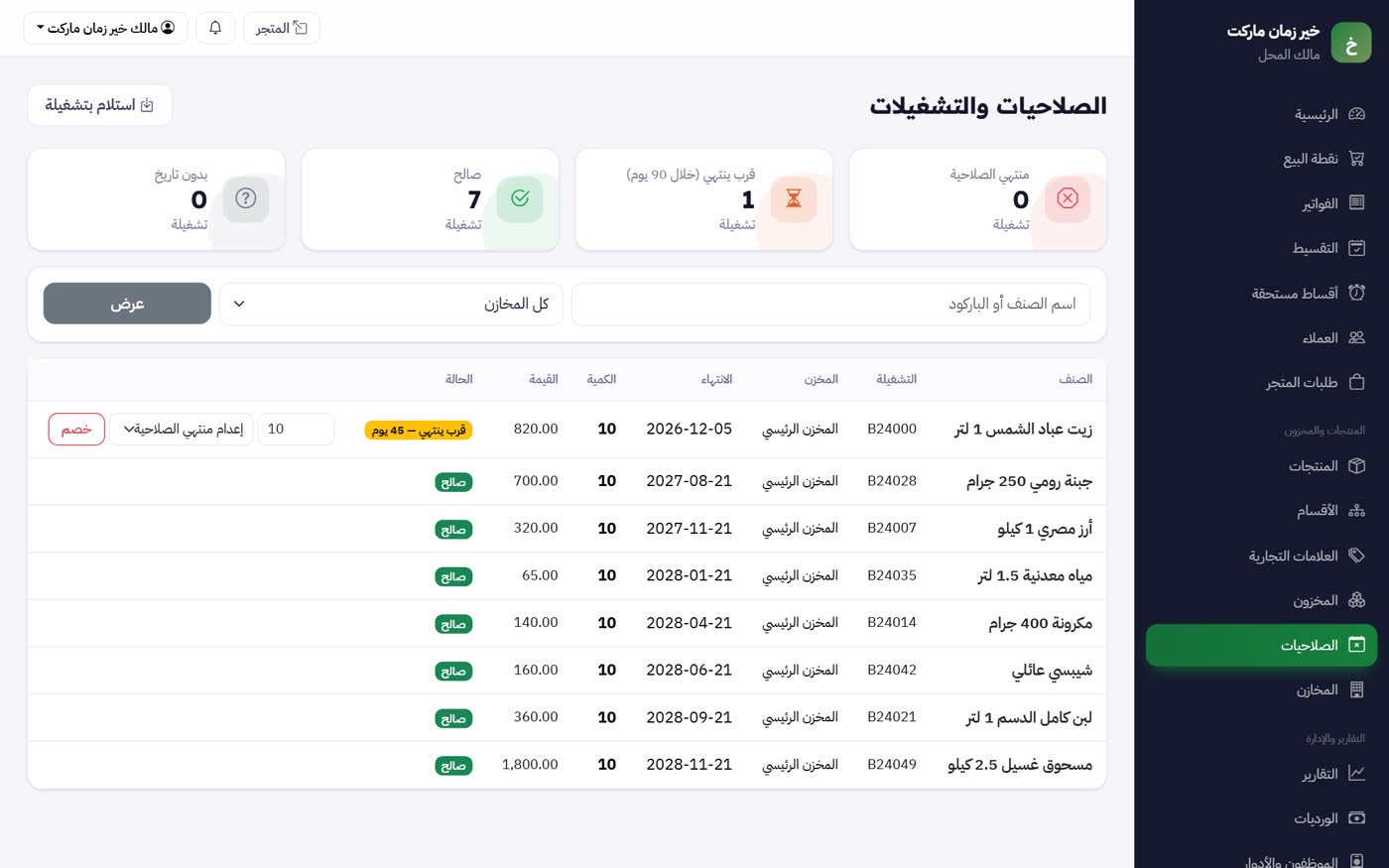Click the استلام بتشغيلة button
Viewport: 1389px width, 868px height.
(99, 105)
